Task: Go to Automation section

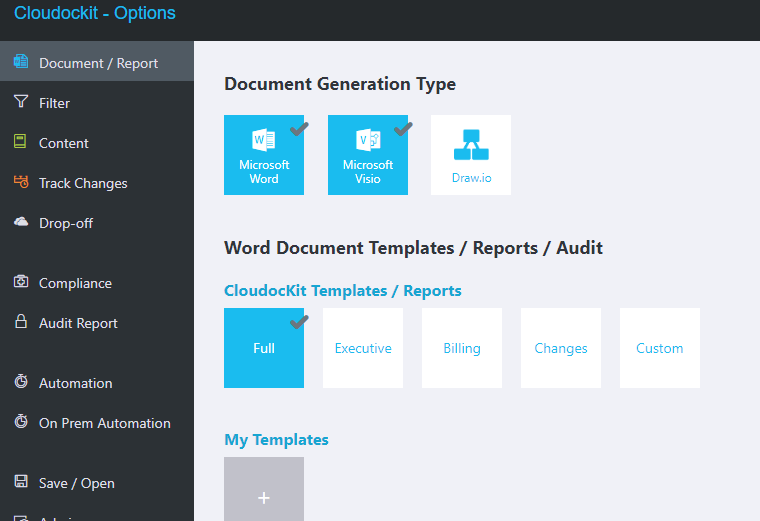Action: [97, 383]
